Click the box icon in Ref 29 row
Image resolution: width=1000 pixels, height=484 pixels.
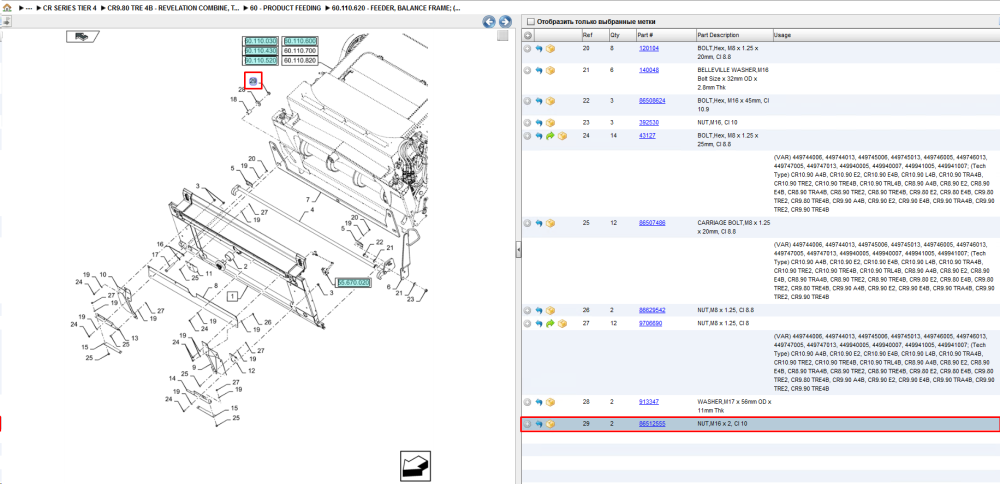(550, 424)
